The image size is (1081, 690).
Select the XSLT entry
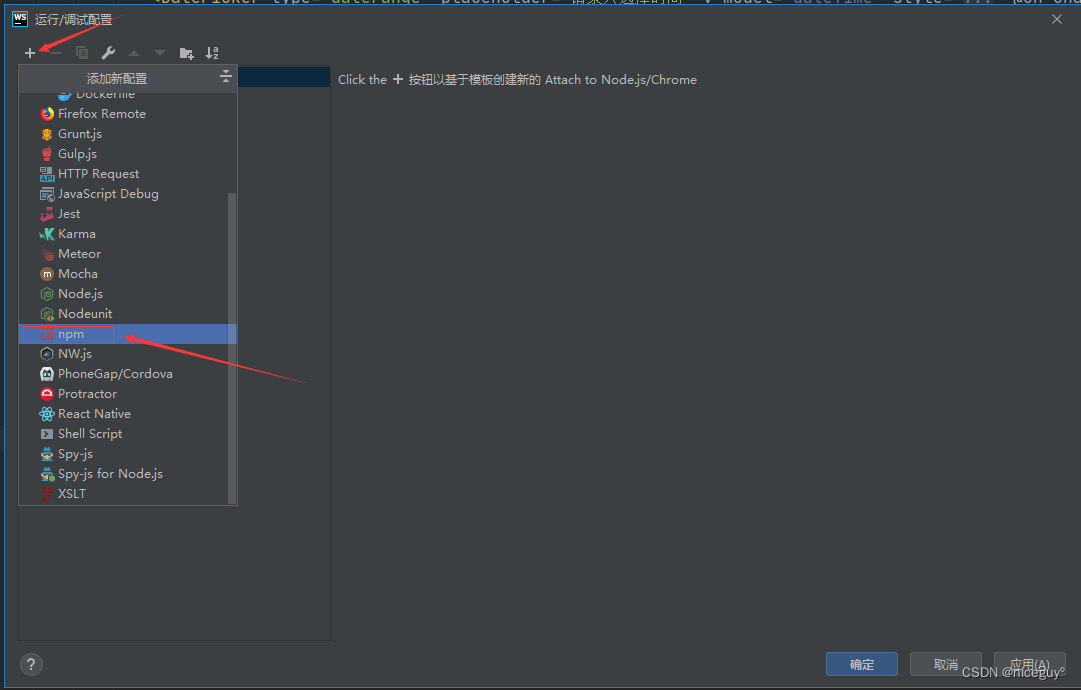(128, 494)
